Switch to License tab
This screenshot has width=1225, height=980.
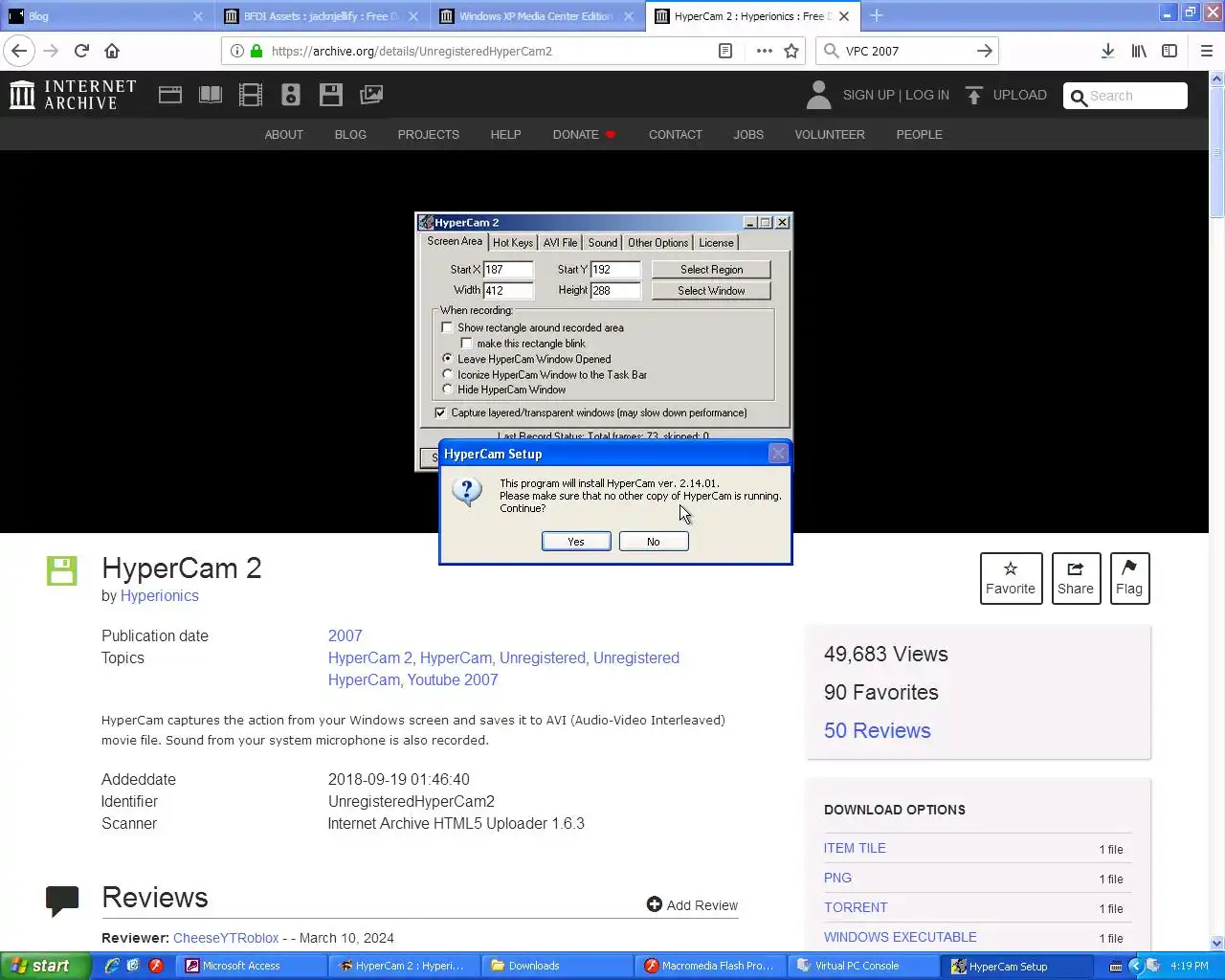tap(716, 243)
